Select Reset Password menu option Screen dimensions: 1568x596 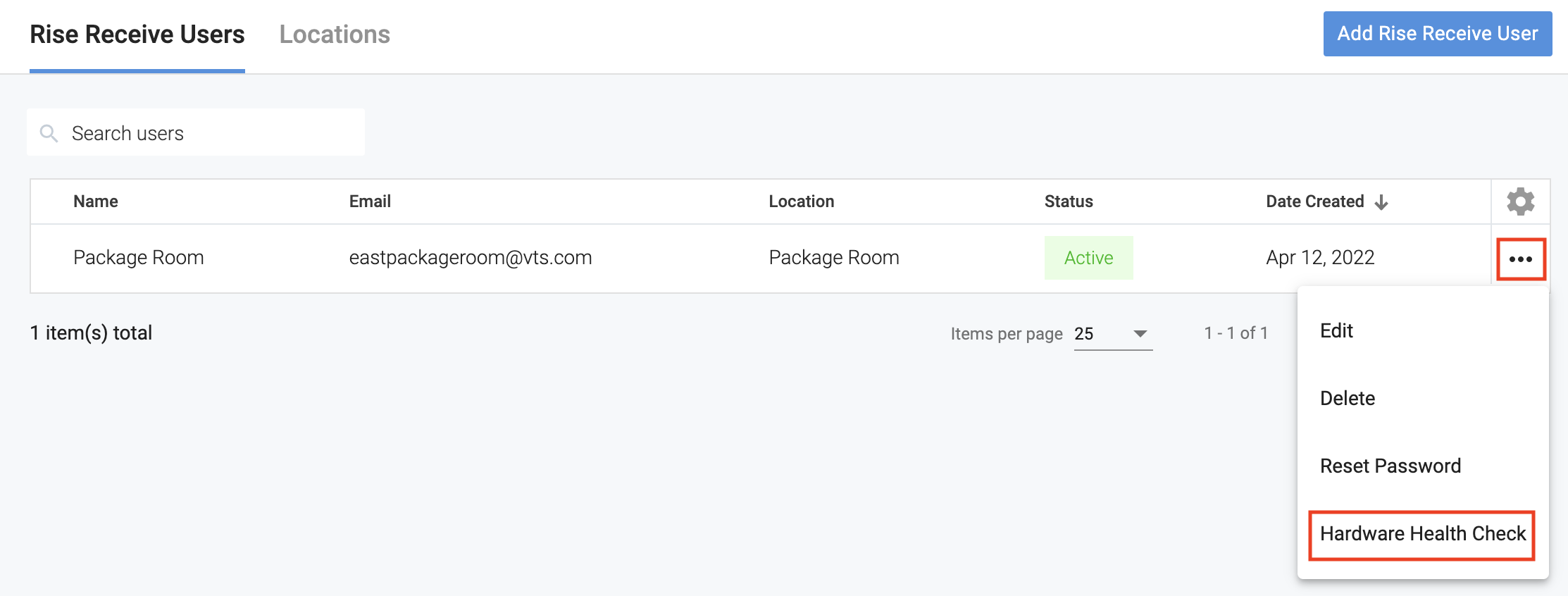(x=1390, y=466)
